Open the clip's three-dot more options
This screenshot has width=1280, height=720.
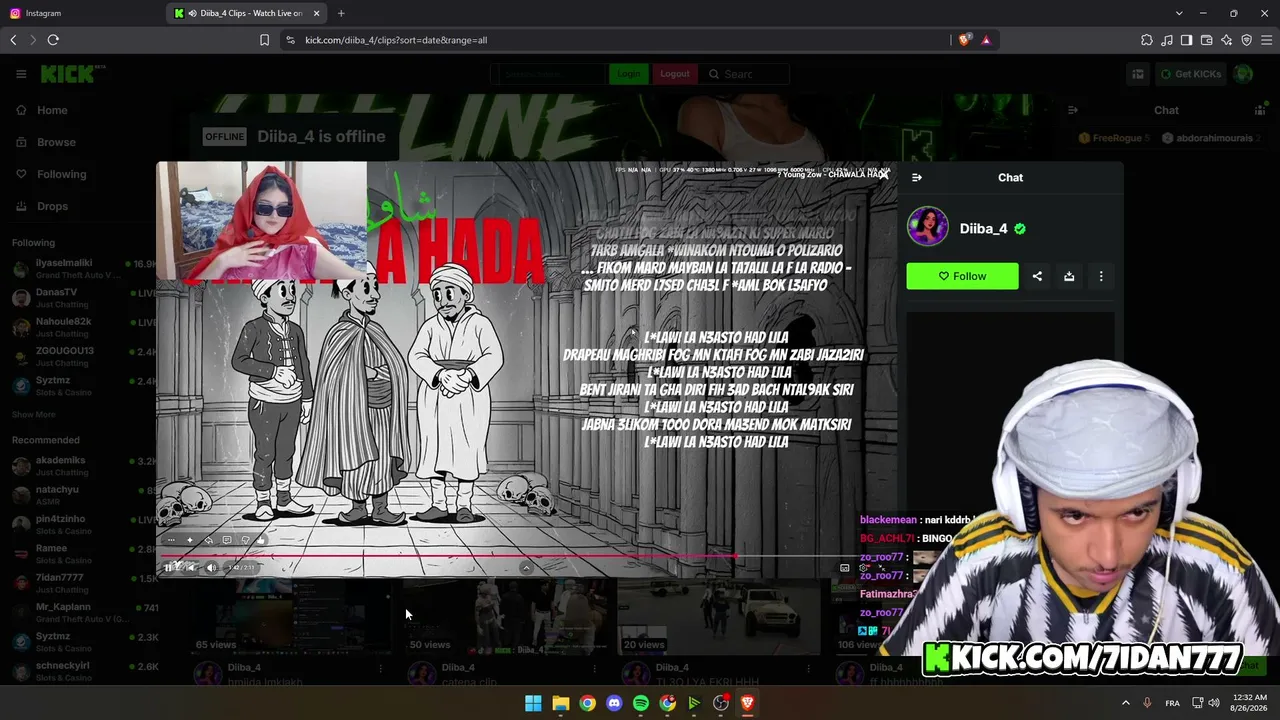pos(1101,276)
